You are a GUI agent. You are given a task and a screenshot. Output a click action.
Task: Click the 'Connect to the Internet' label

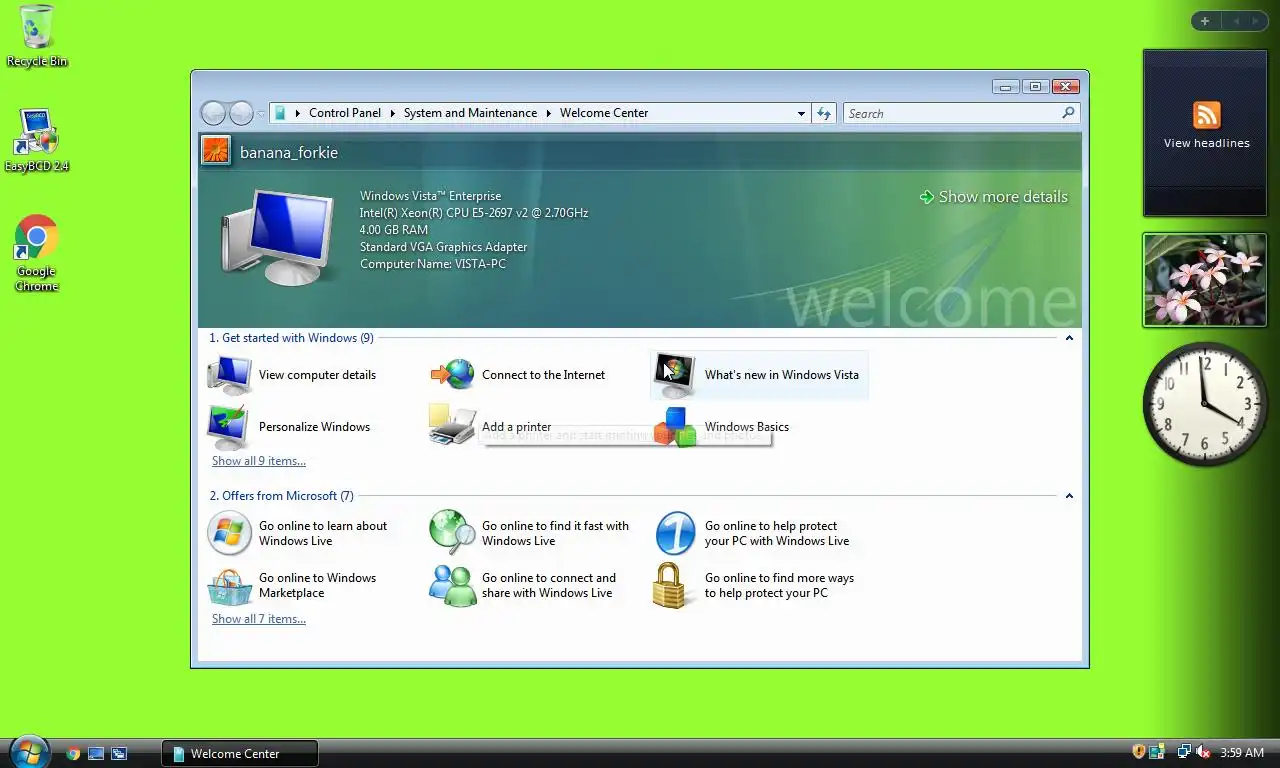tap(543, 375)
